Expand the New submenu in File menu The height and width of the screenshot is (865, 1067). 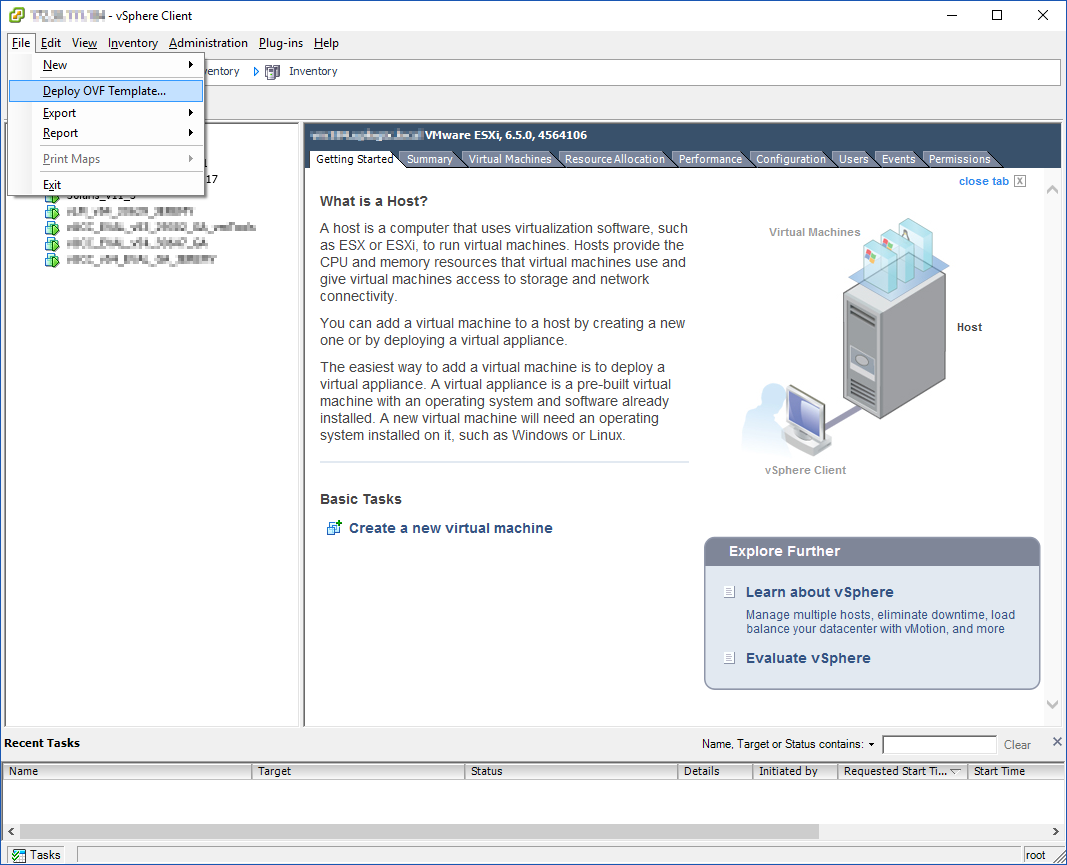coord(191,65)
